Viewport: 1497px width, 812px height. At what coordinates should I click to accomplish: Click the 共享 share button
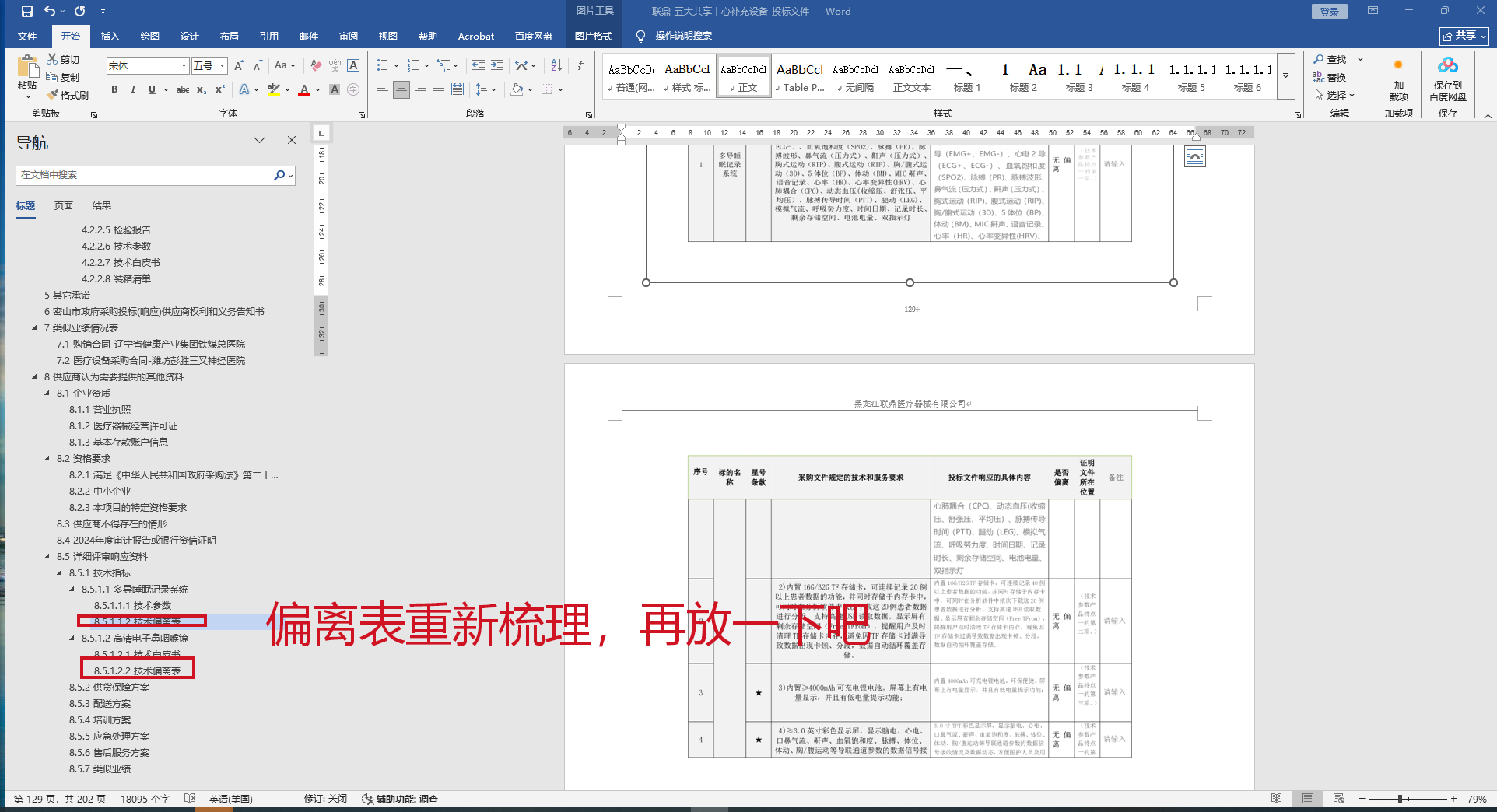[1464, 36]
